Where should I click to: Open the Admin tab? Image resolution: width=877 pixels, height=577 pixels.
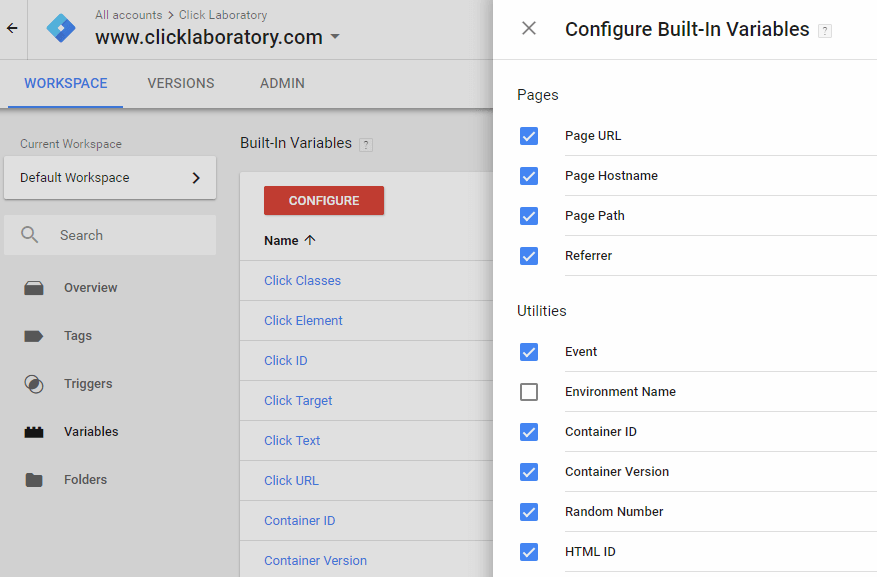click(x=282, y=83)
